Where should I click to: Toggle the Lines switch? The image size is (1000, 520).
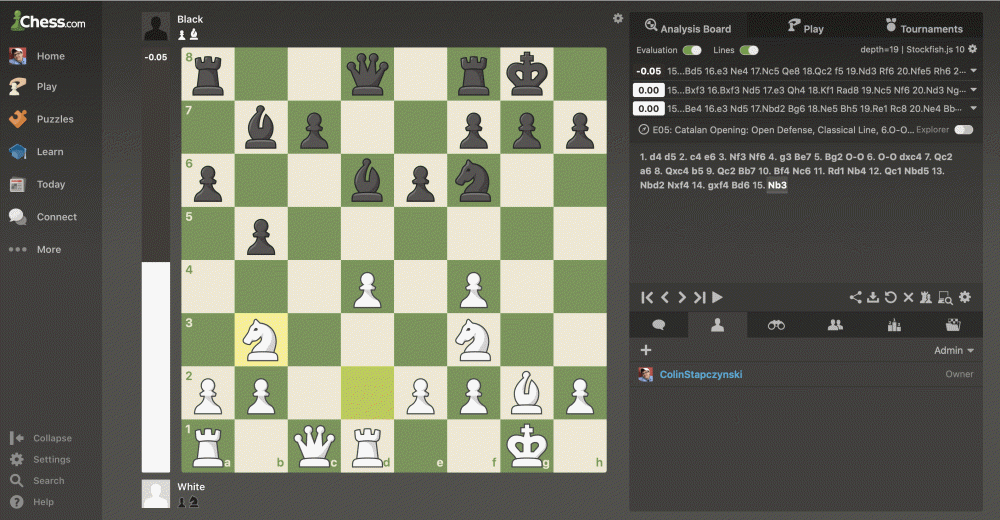[748, 50]
